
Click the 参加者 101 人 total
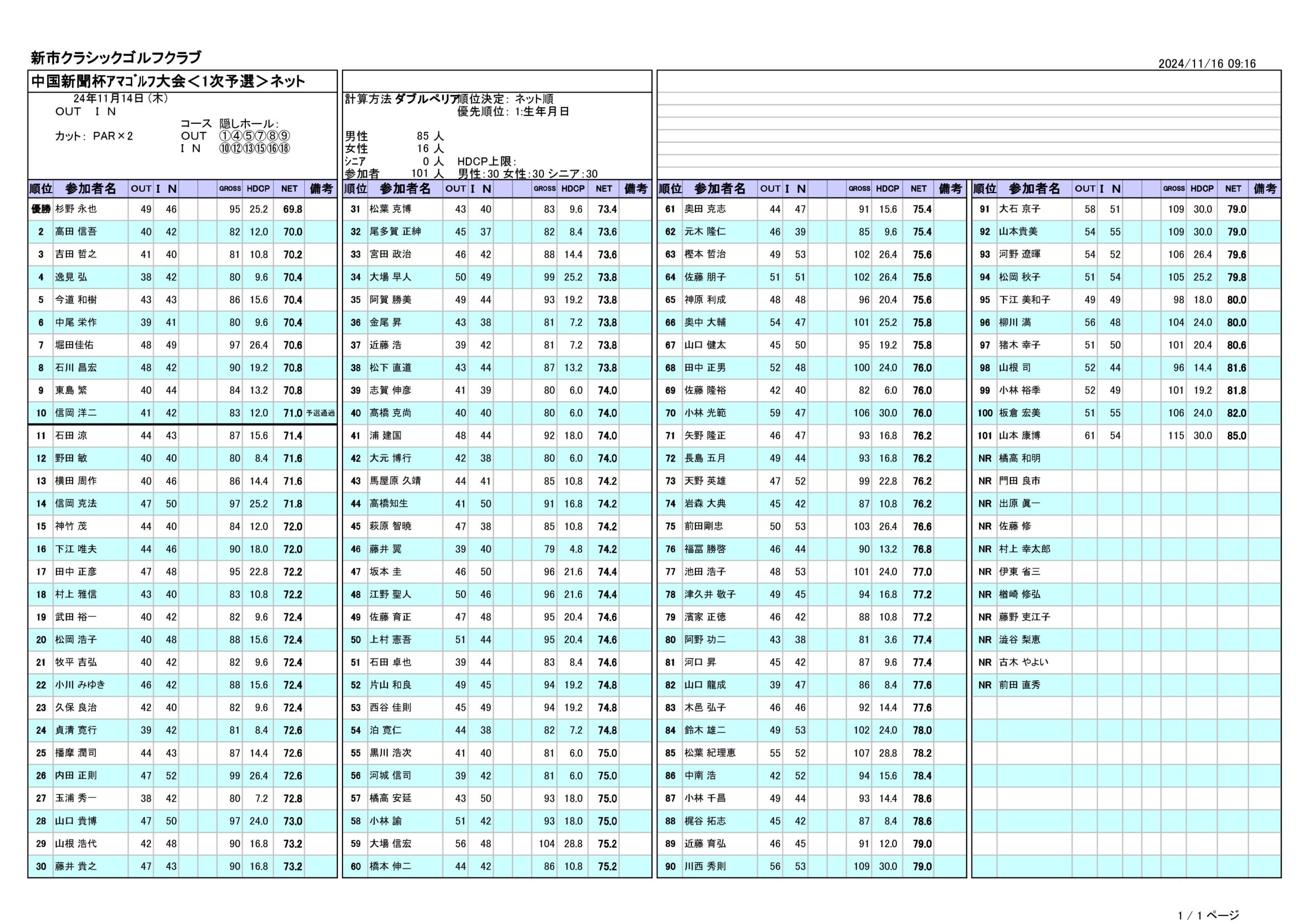click(x=394, y=174)
